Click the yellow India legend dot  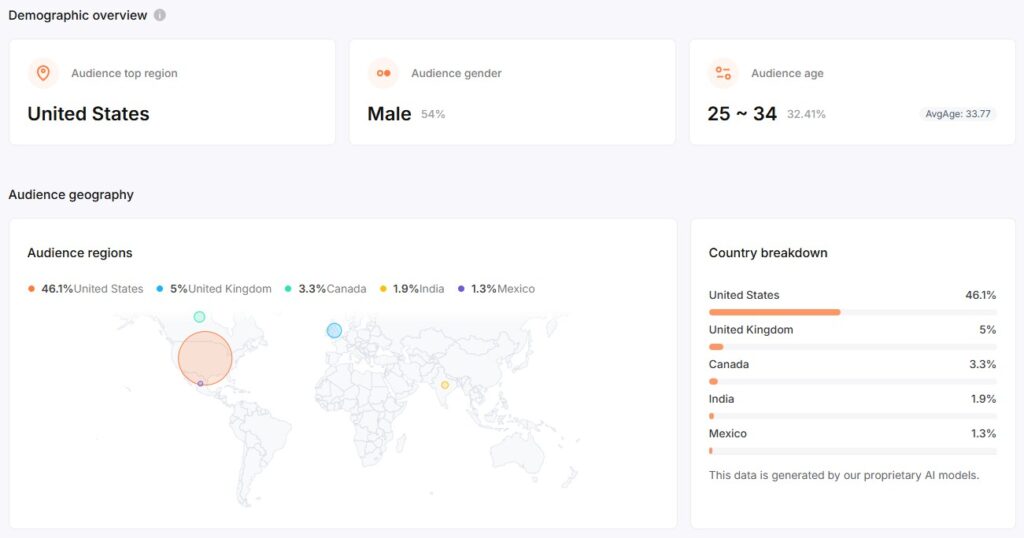(x=384, y=289)
